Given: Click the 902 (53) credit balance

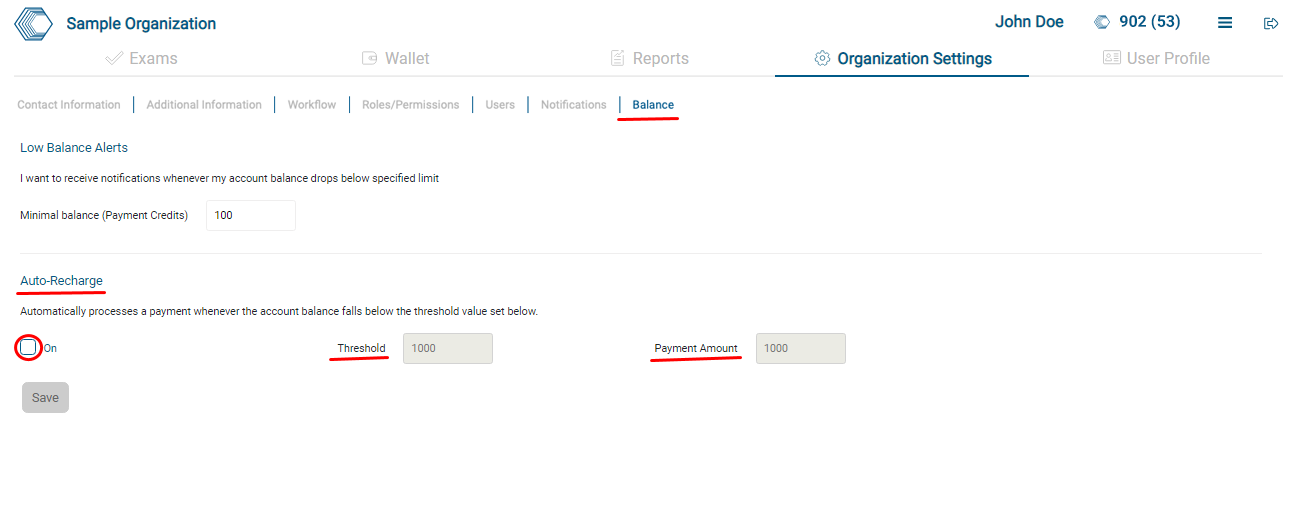Looking at the screenshot, I should click(1150, 21).
